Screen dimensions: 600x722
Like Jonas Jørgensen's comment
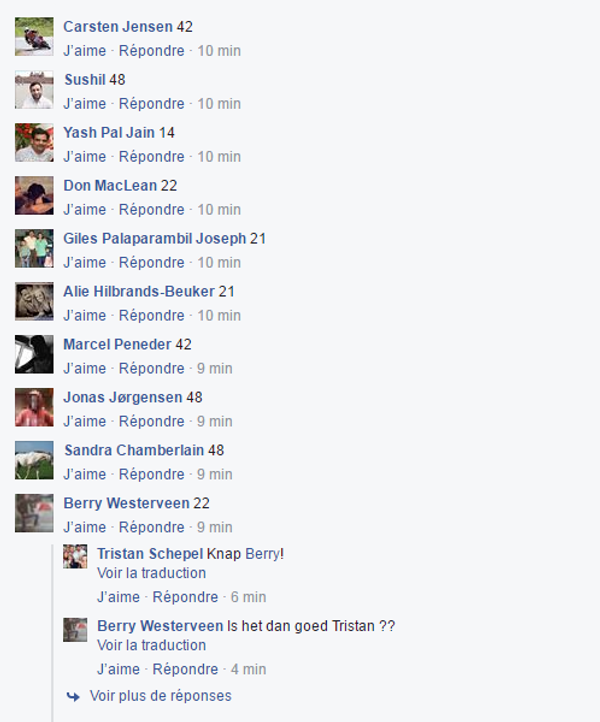tap(85, 421)
